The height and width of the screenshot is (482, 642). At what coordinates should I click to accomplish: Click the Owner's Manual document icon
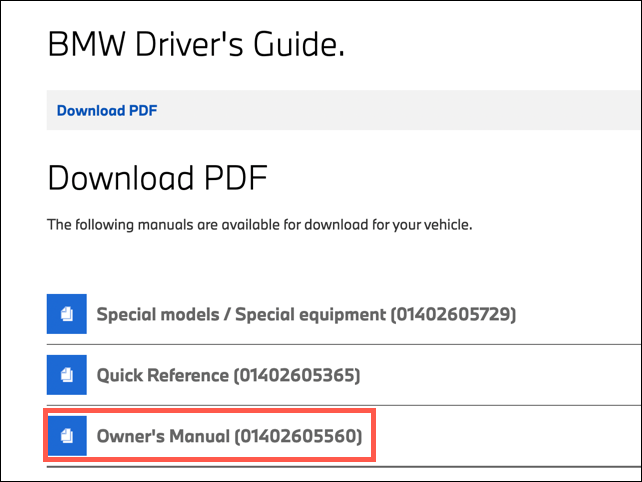click(x=67, y=436)
